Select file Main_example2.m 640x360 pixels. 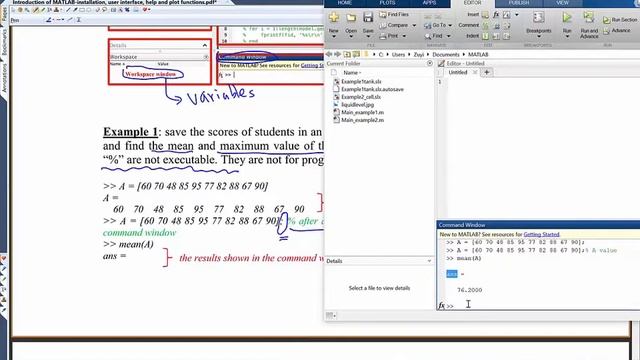pos(358,120)
